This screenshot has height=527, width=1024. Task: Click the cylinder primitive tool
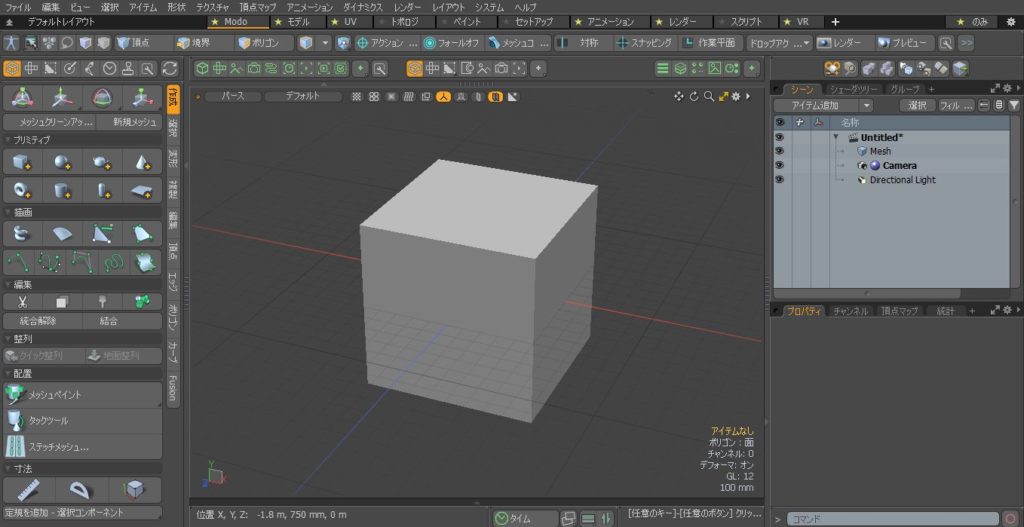pyautogui.click(x=62, y=189)
